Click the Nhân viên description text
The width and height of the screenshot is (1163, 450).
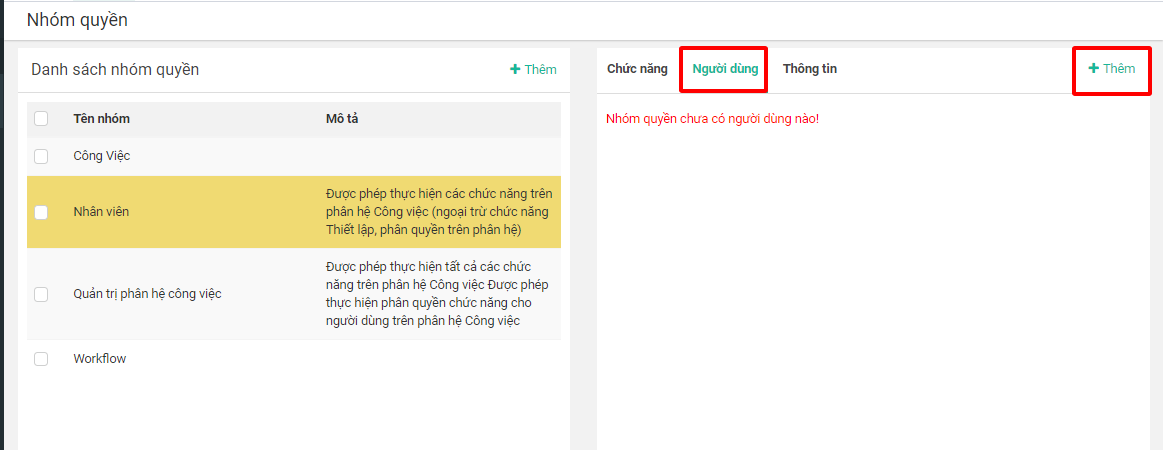(x=438, y=212)
